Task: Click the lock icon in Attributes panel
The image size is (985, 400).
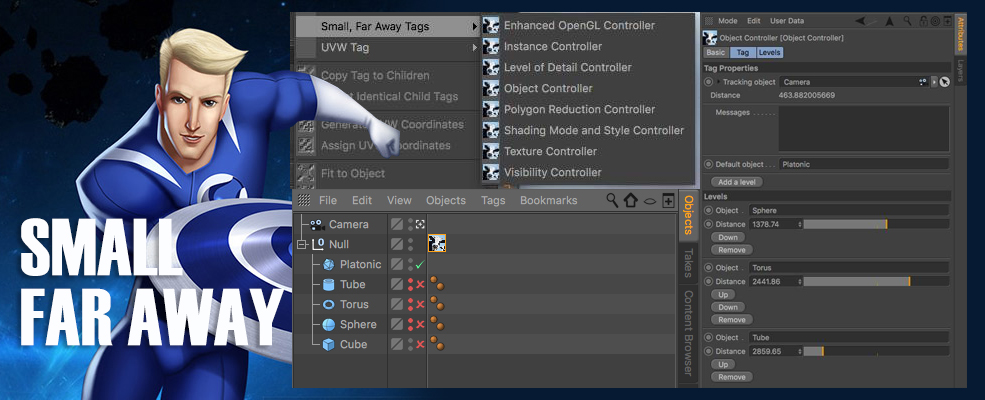Action: tap(921, 21)
